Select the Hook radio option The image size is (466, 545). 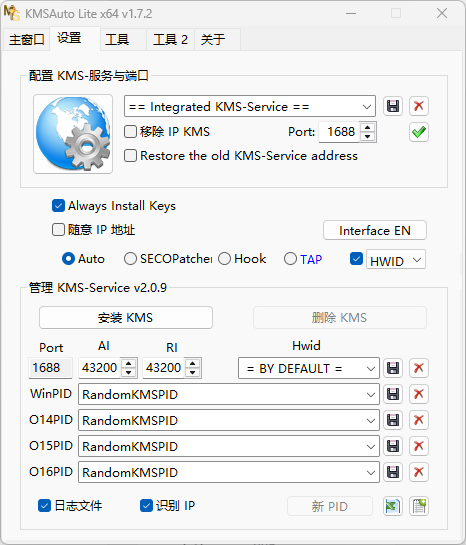(224, 259)
